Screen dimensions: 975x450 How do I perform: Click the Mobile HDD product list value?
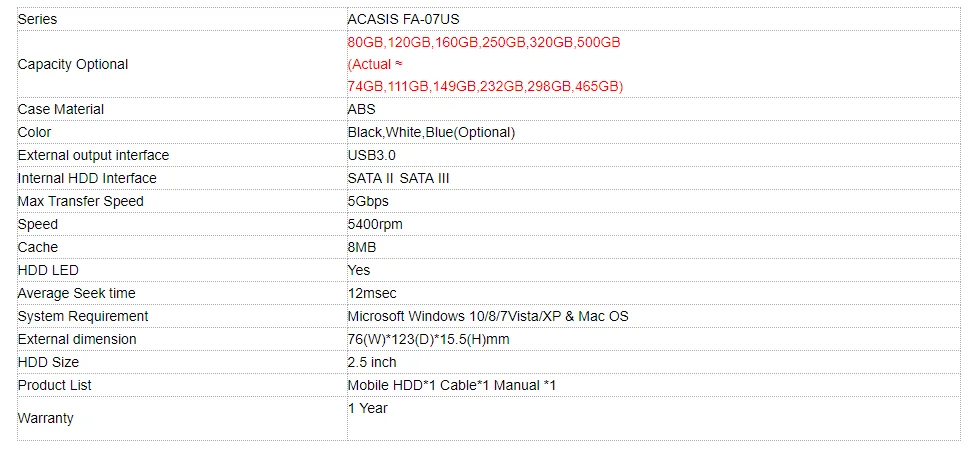451,385
